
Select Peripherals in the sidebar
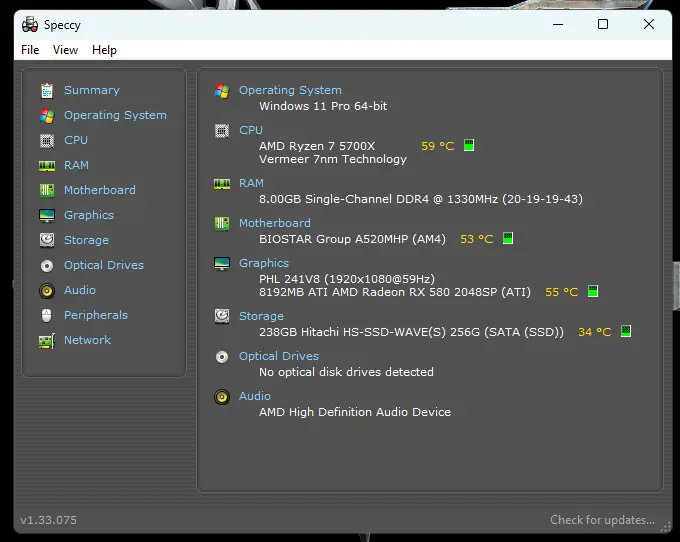coord(96,315)
